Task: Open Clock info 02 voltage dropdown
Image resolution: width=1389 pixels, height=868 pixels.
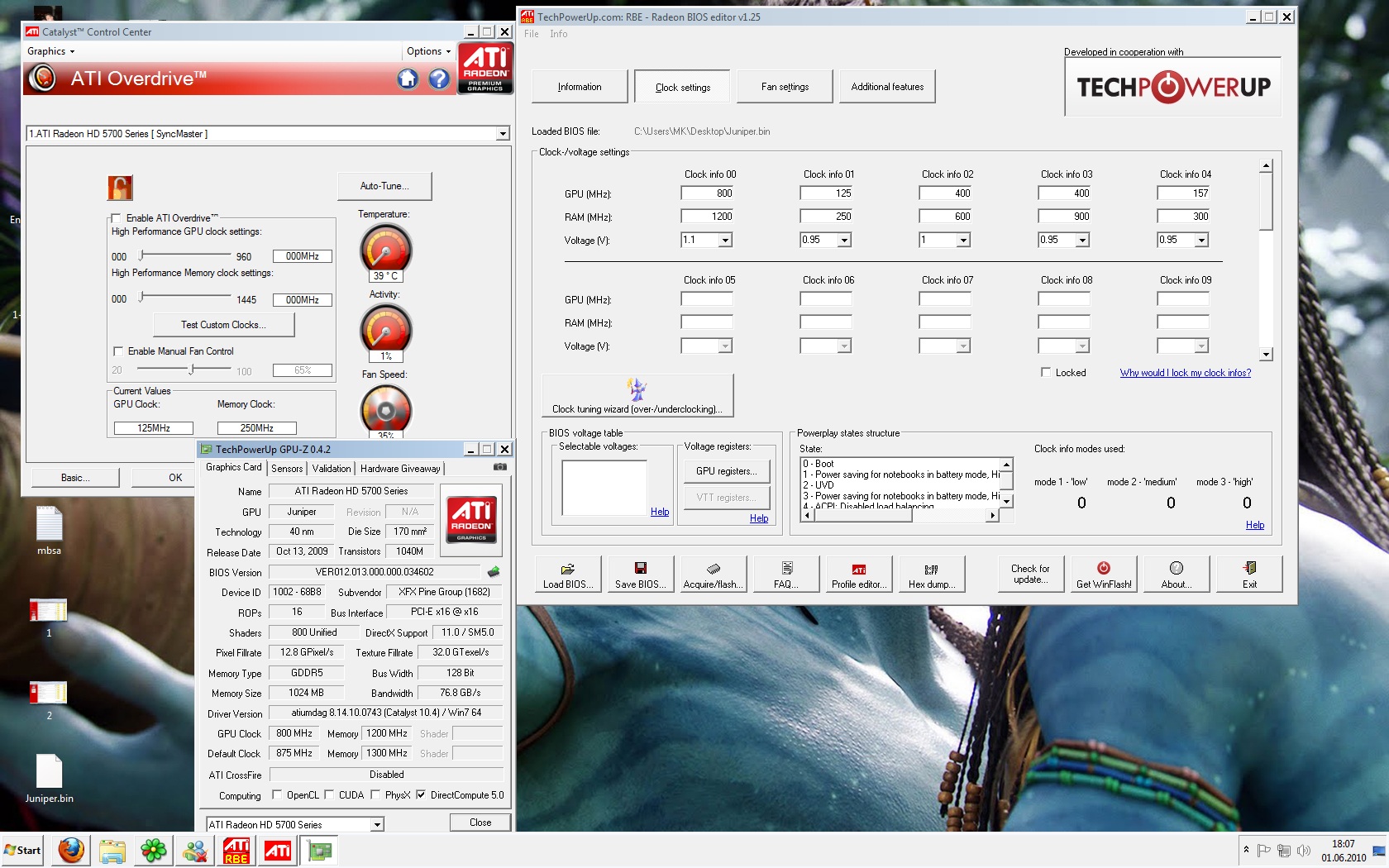Action: 963,240
